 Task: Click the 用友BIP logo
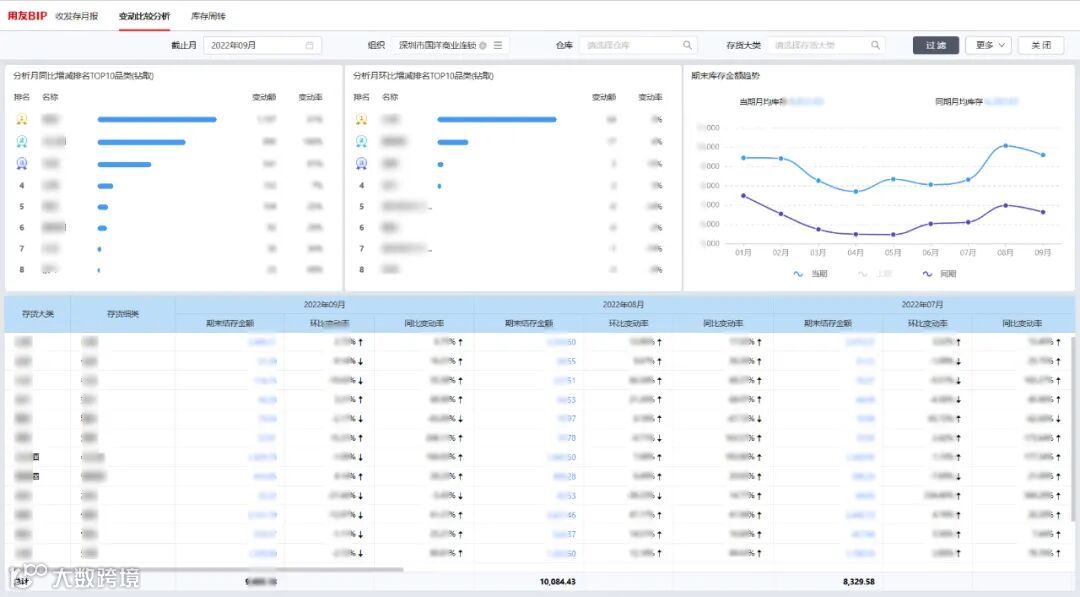[28, 16]
